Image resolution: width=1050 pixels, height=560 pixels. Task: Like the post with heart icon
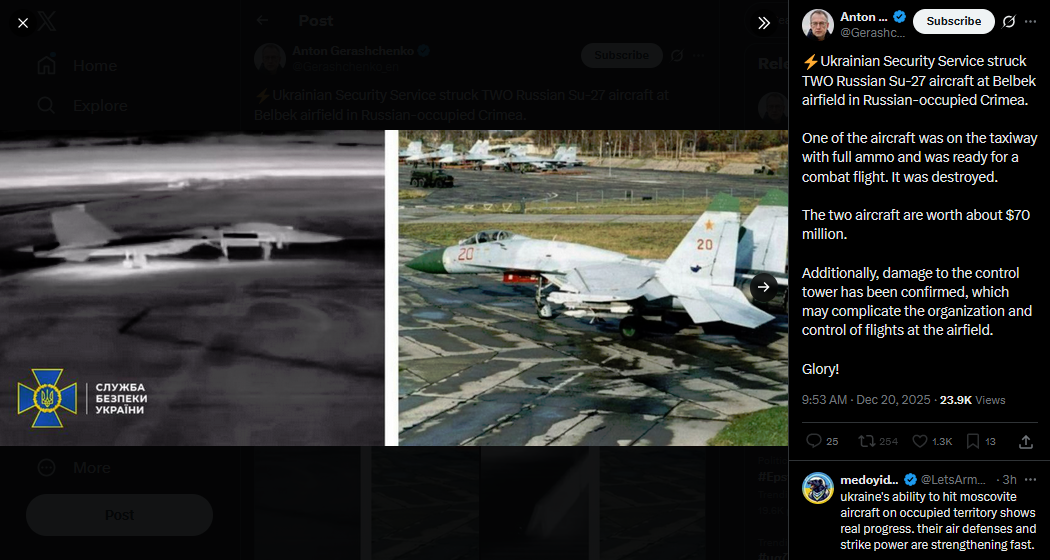(x=920, y=441)
